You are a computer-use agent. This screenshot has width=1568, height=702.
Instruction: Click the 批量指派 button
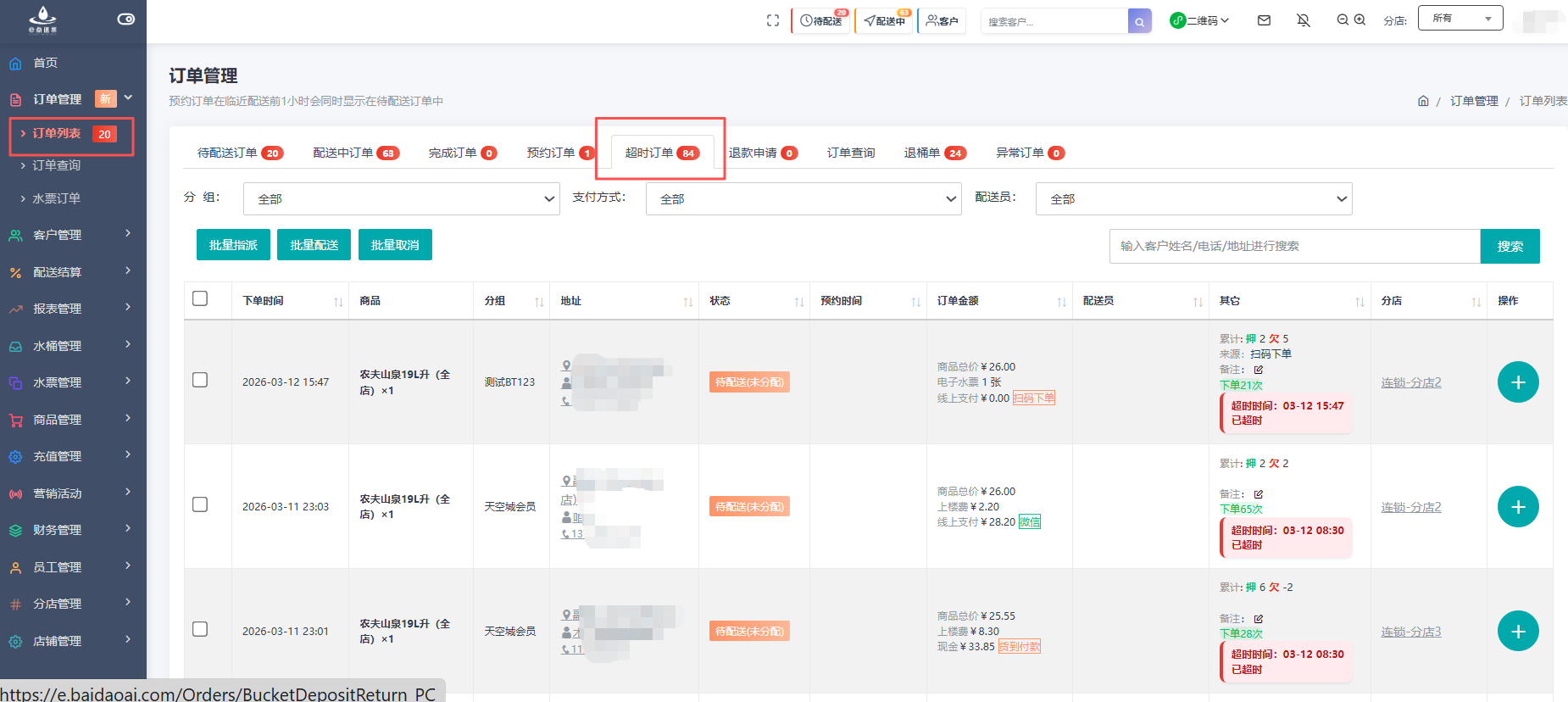pos(233,245)
